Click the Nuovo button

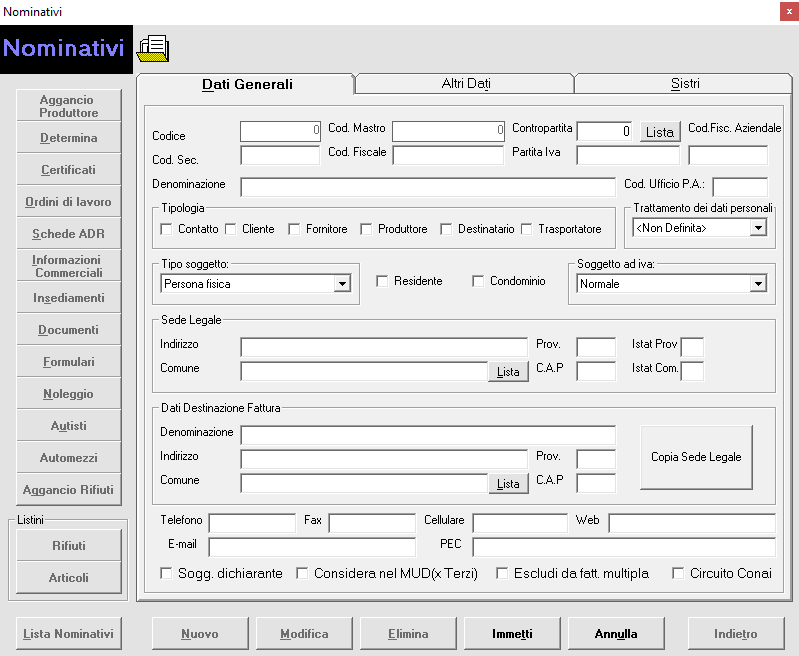click(200, 634)
